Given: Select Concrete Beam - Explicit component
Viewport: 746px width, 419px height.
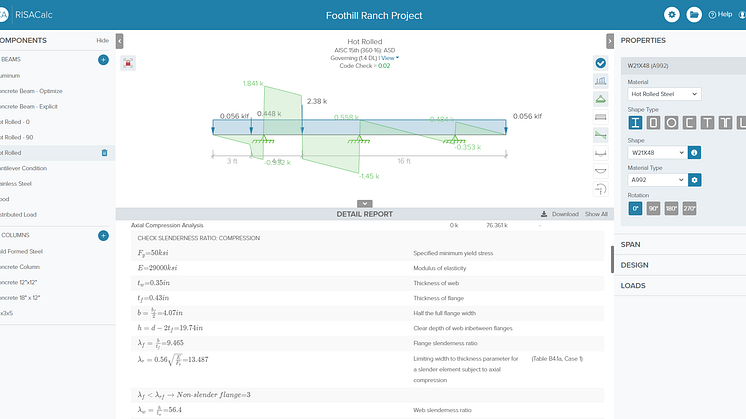Looking at the screenshot, I should tap(28, 107).
